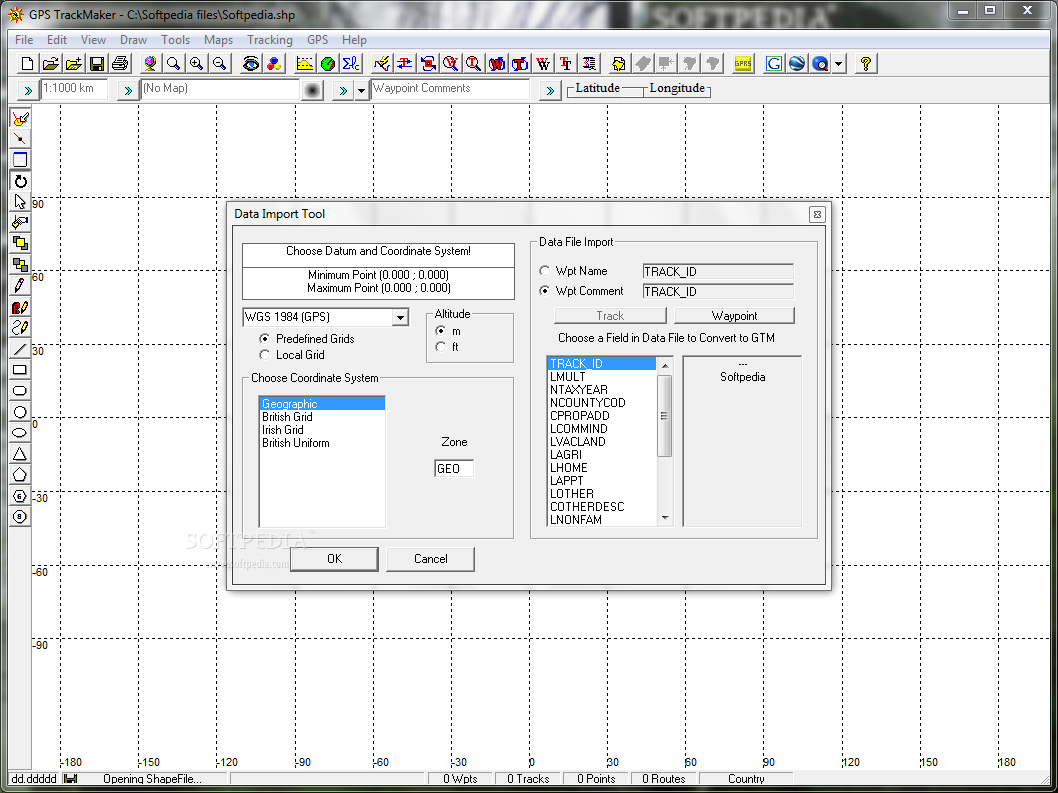Viewport: 1058px width, 793px height.
Task: Select the freehand curve pencil tool
Action: point(20,327)
